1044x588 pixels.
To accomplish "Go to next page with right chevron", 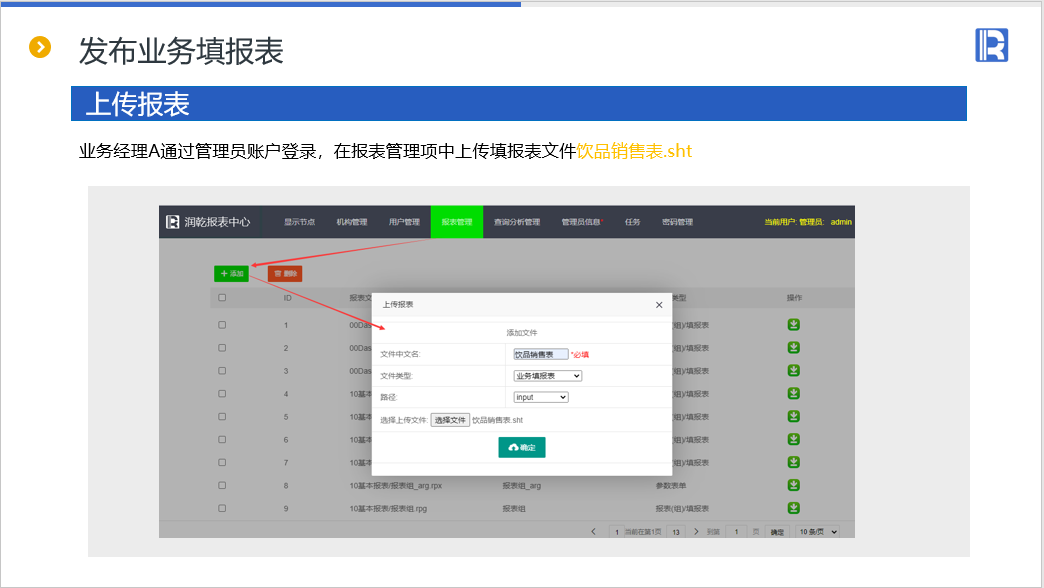I will click(697, 532).
